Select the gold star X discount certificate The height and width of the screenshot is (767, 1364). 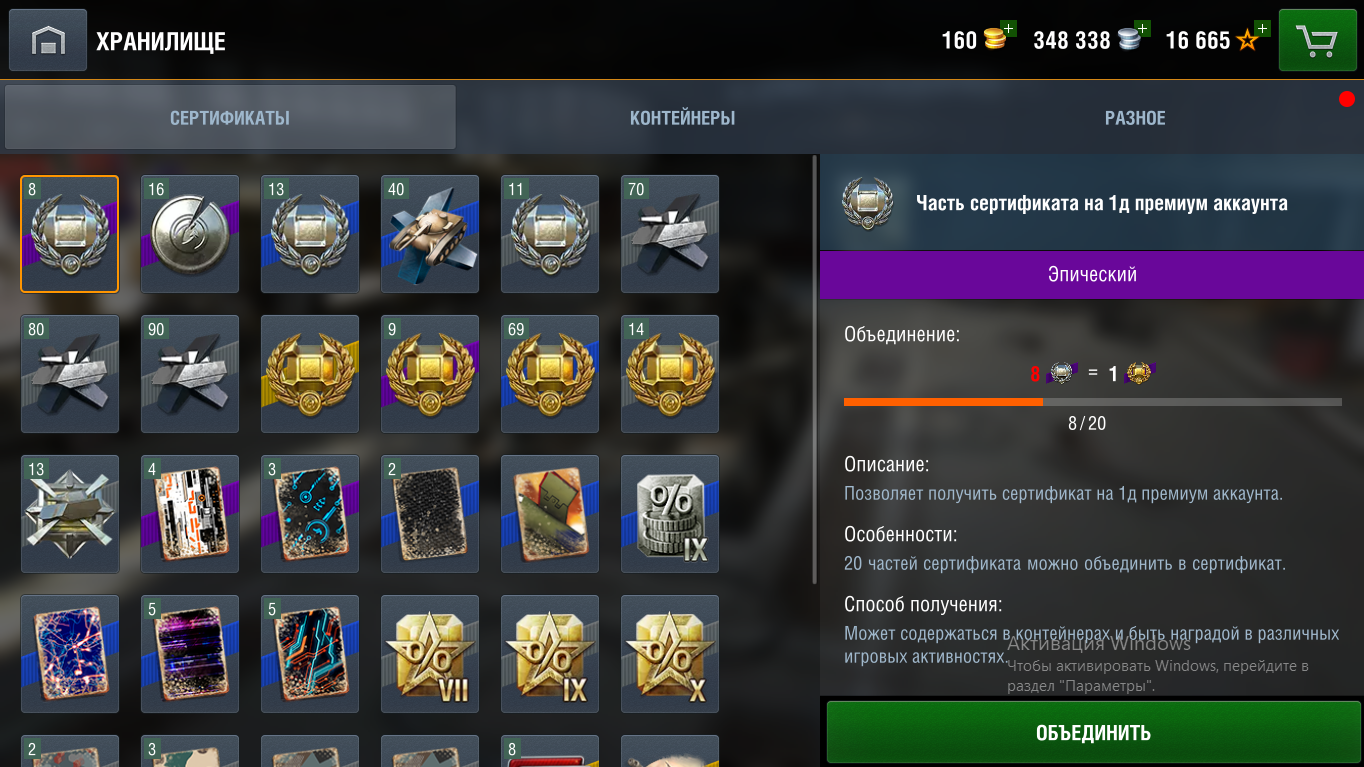pyautogui.click(x=670, y=654)
